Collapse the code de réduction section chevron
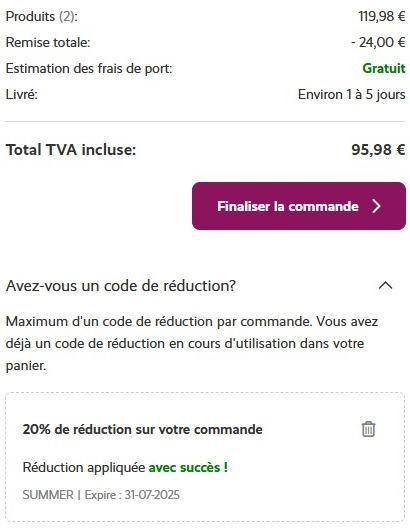This screenshot has width=410, height=532. tap(385, 286)
